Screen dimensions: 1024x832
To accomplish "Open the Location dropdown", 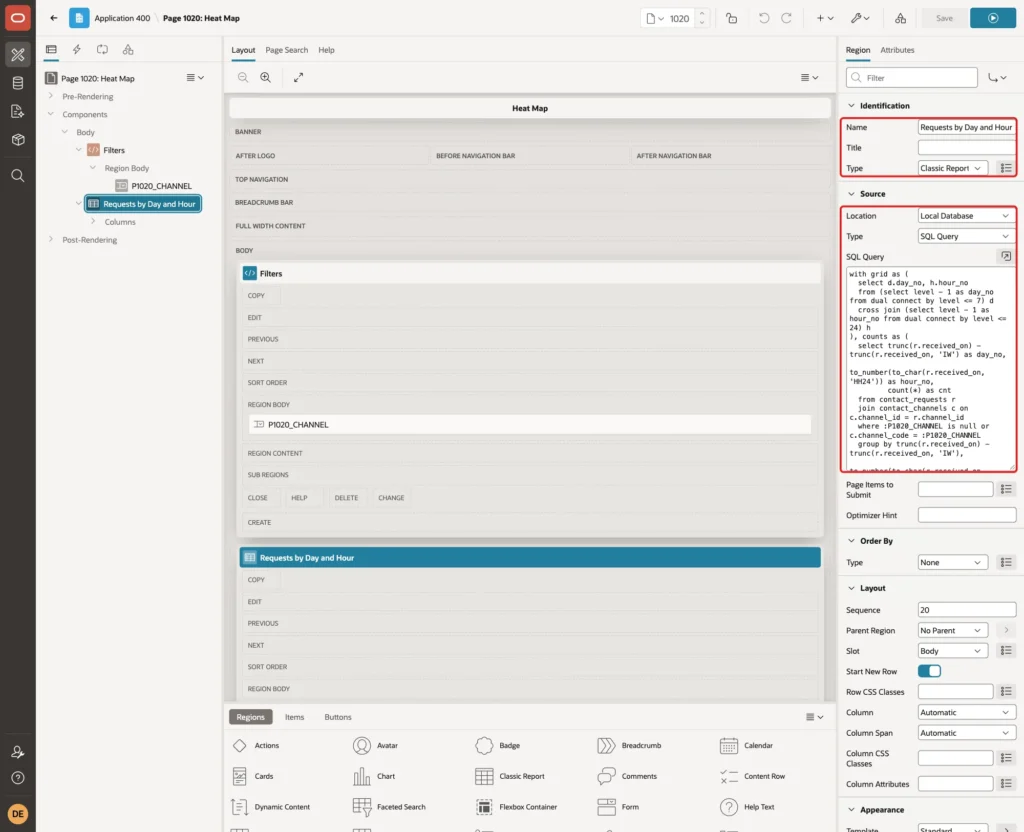I will pyautogui.click(x=967, y=216).
